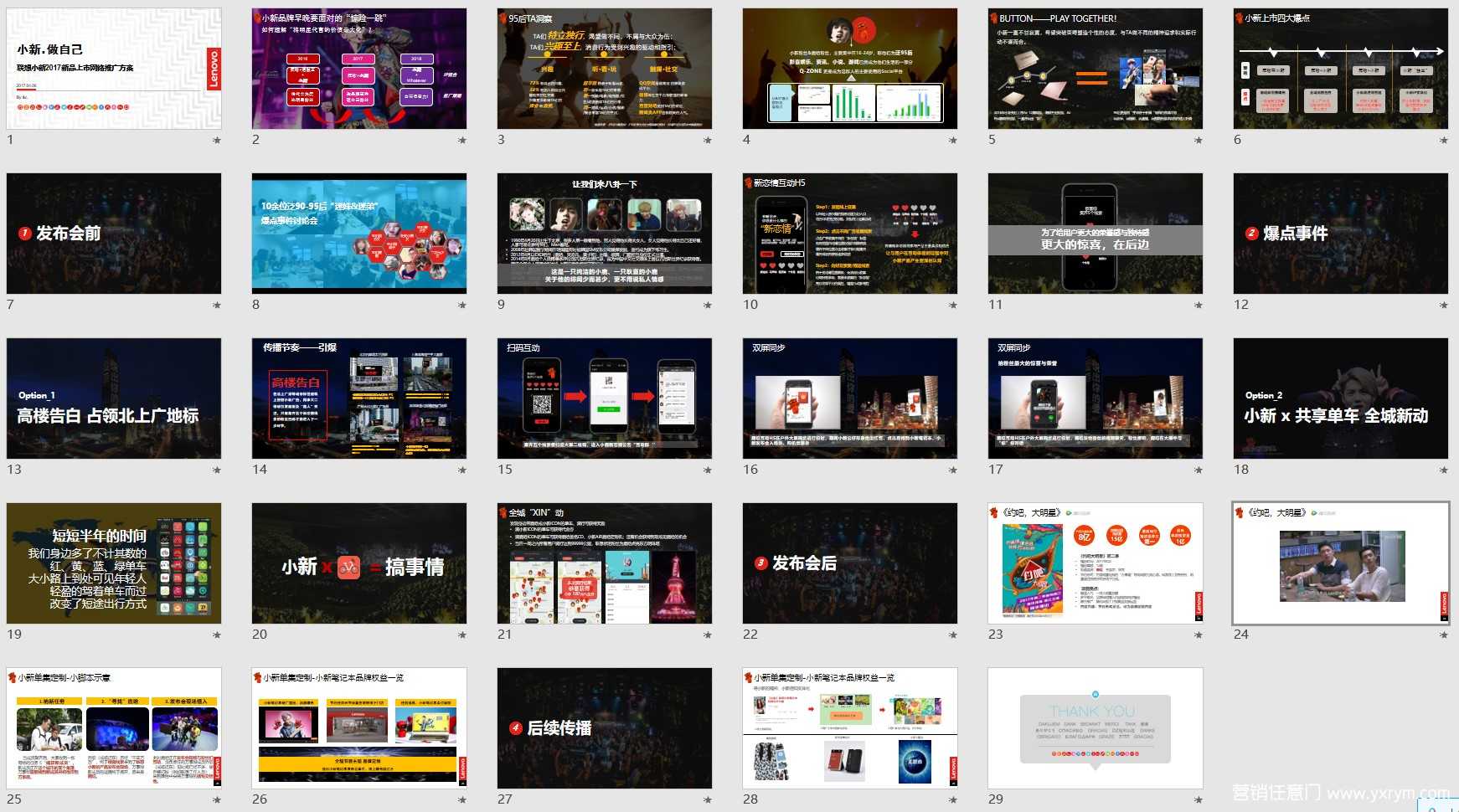The image size is (1459, 812).
Task: Select the 'THANK YOU' final slide thumbnail
Action: tap(1096, 728)
